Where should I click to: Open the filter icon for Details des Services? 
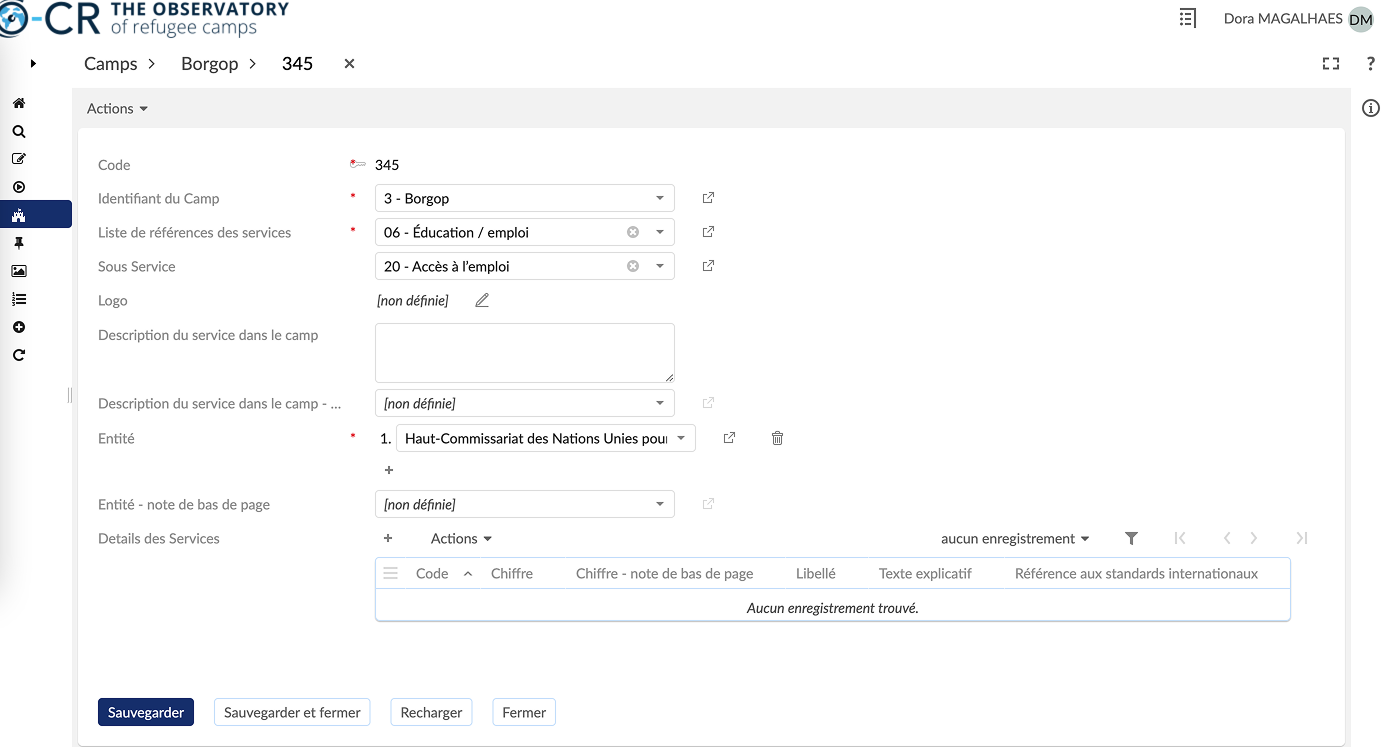coord(1131,538)
